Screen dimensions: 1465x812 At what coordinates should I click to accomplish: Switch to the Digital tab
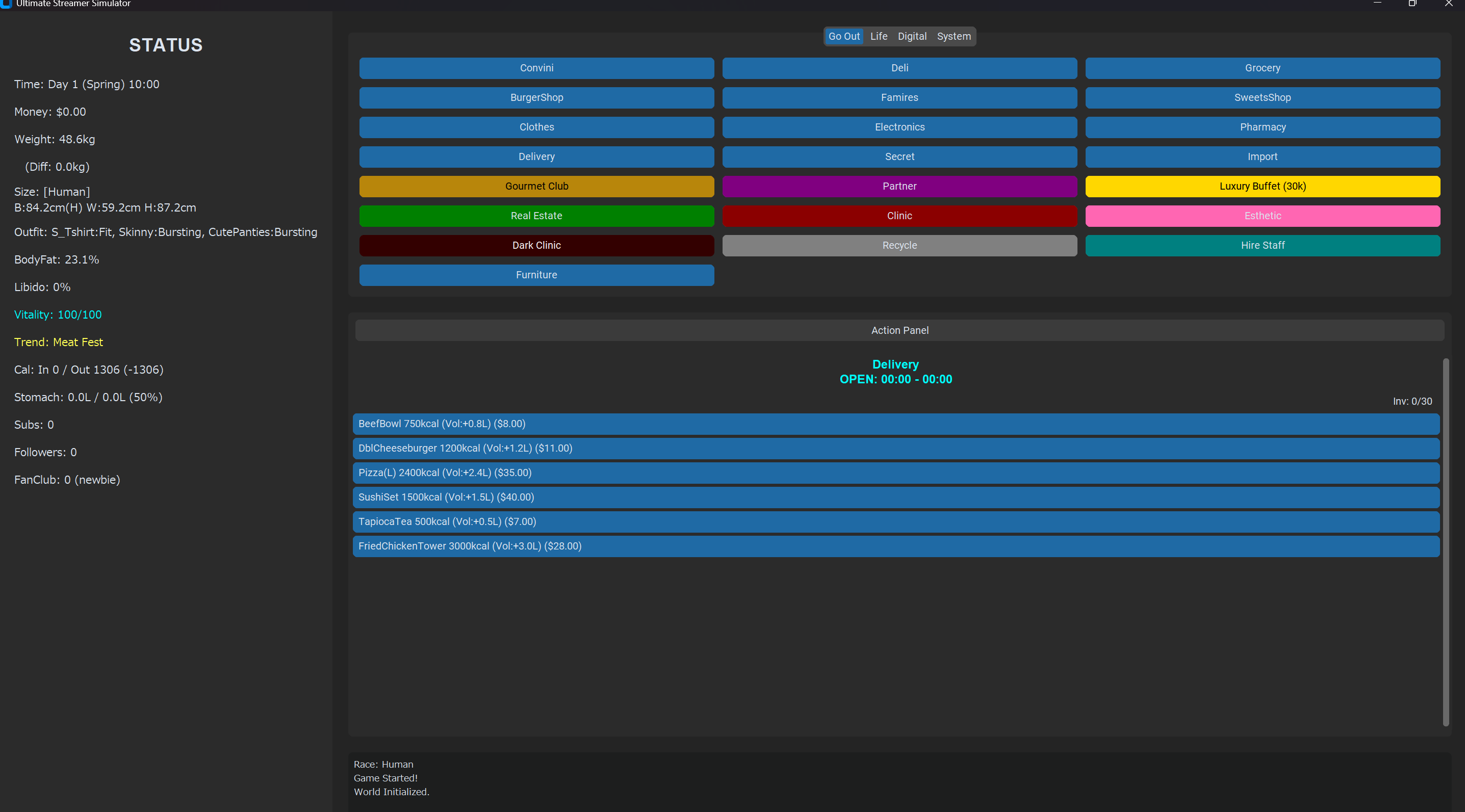pyautogui.click(x=912, y=36)
